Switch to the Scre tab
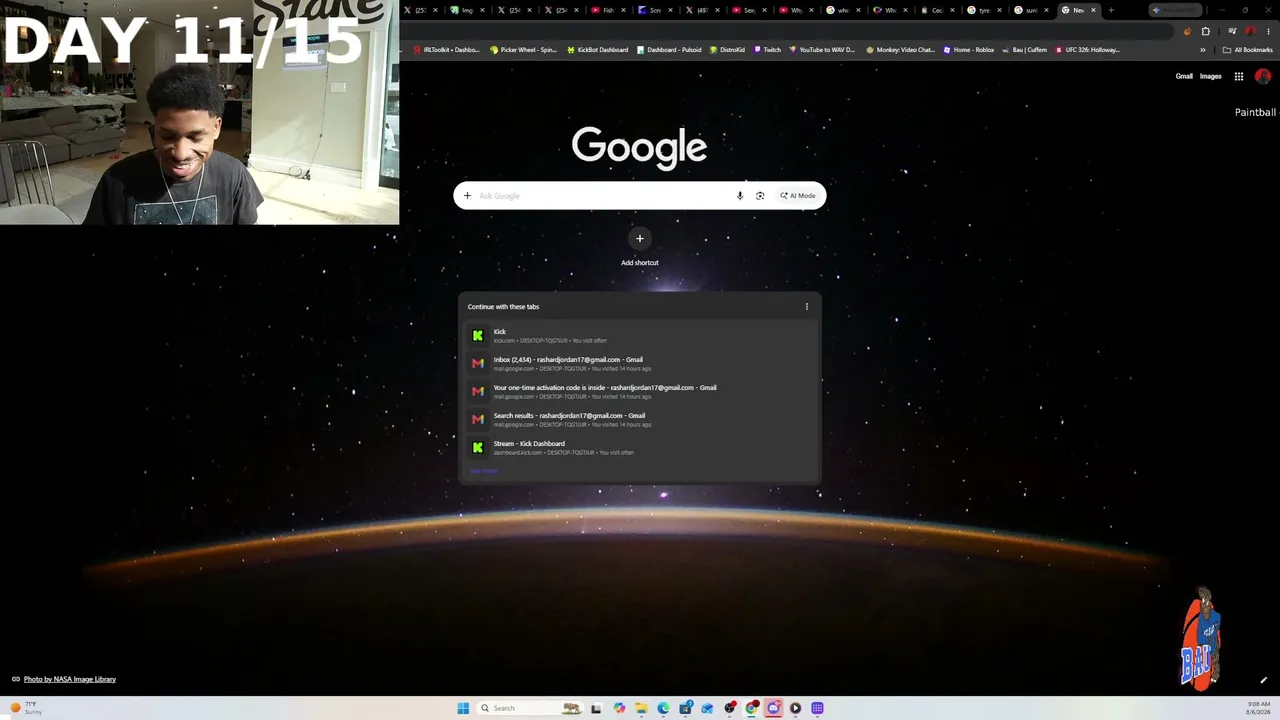 pos(655,10)
